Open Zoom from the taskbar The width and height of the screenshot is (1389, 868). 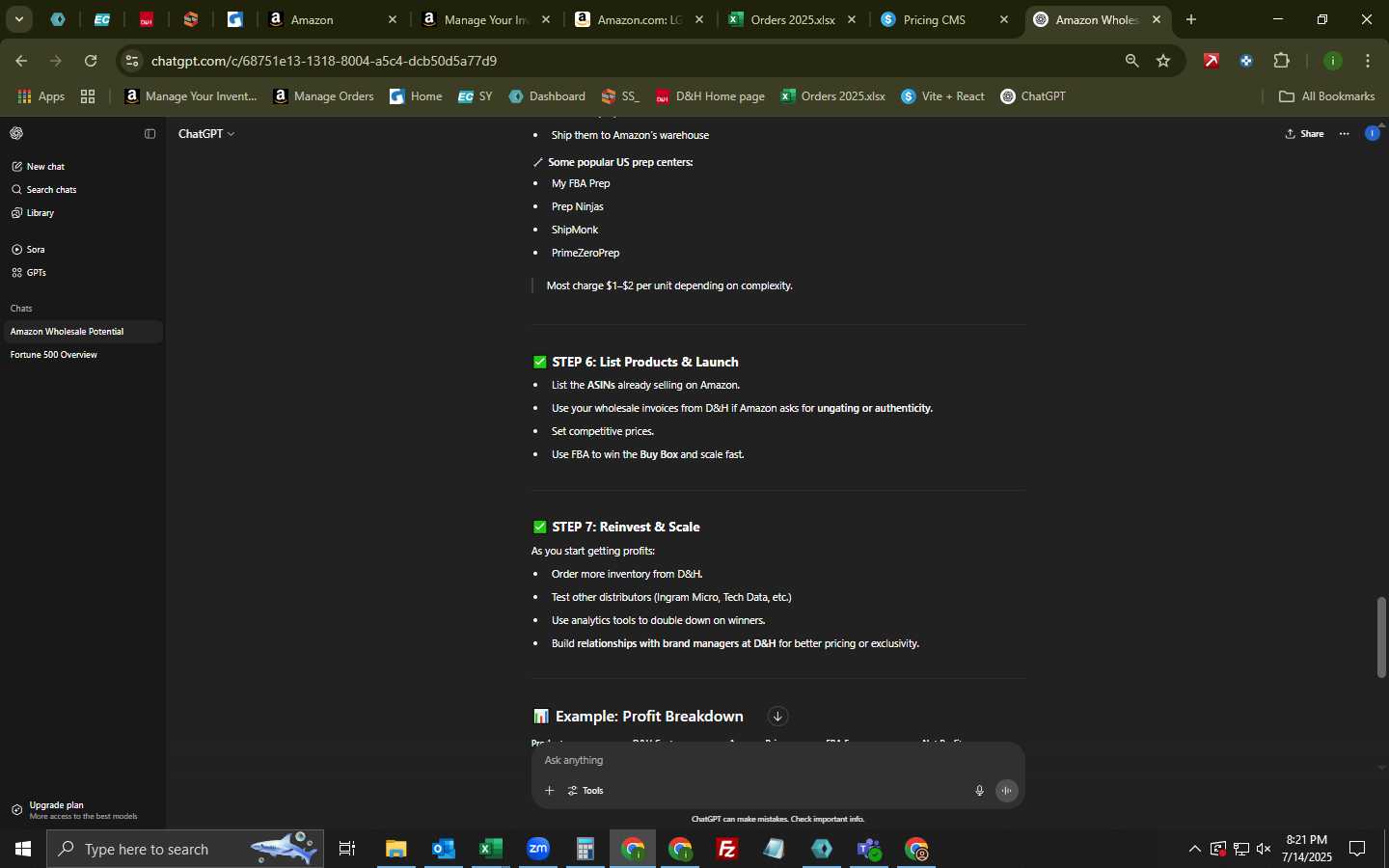coord(538,849)
